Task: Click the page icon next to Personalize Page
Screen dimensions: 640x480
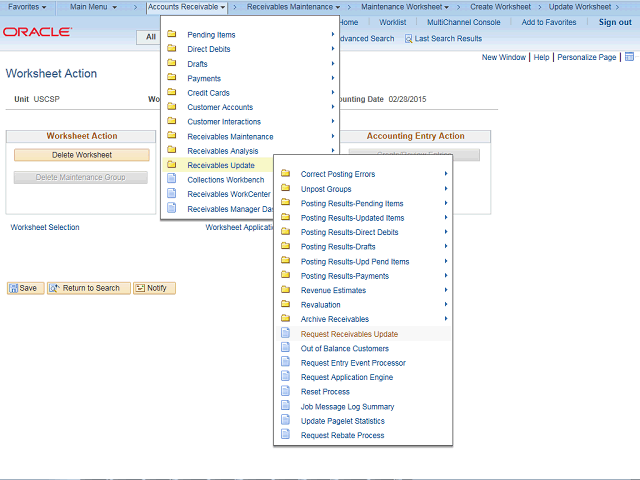Action: point(630,58)
